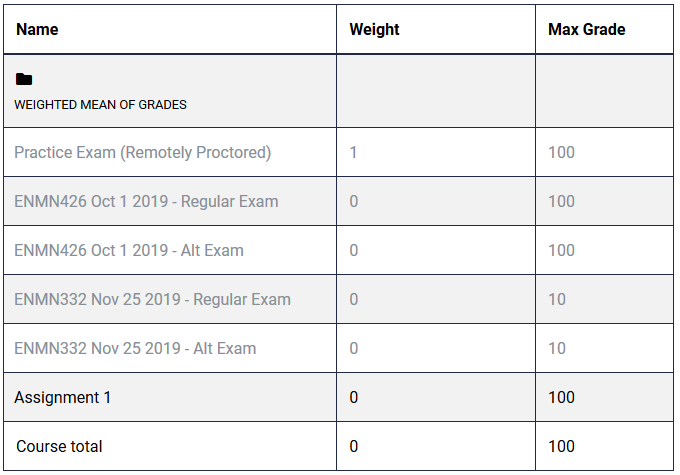Select the WEIGHTED MEAN OF GRADES category label

[100, 105]
